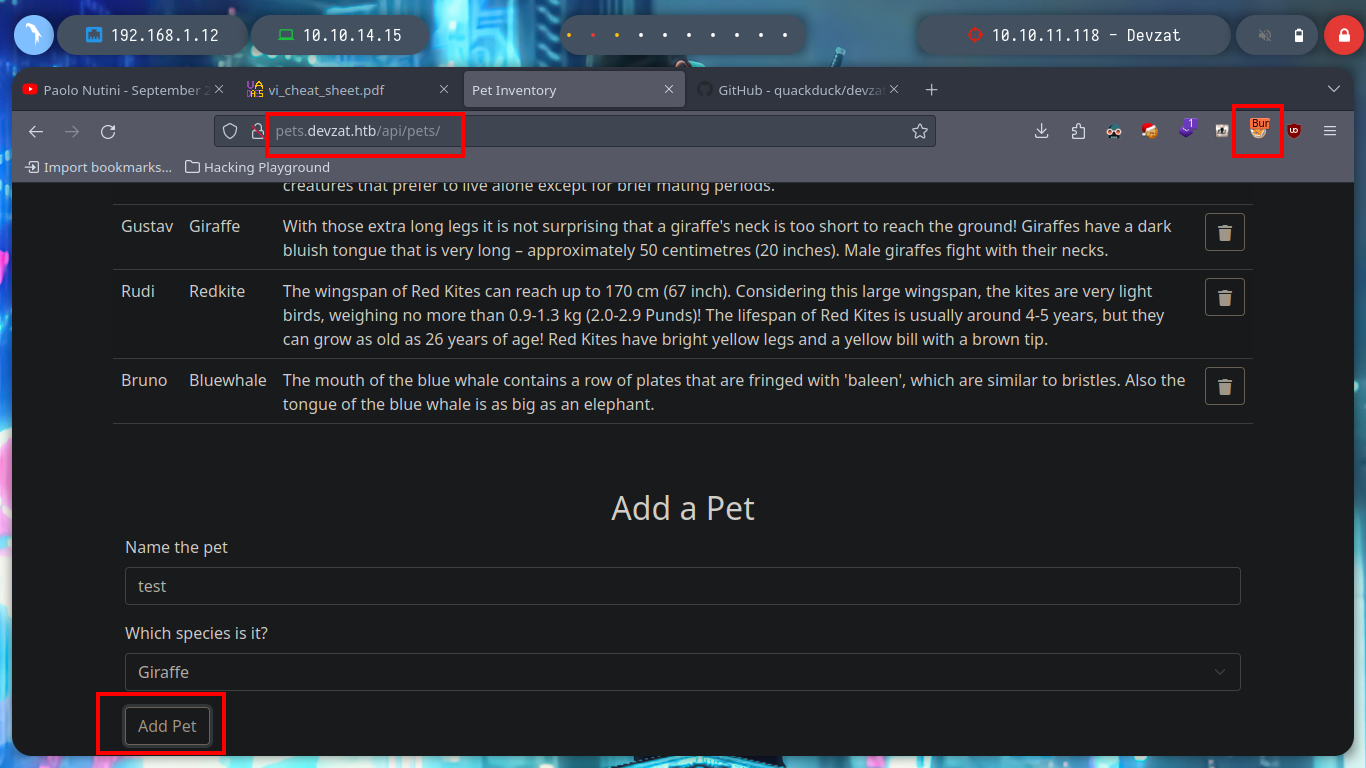Delete the Bruno Bluewhale row
The height and width of the screenshot is (768, 1366).
(1224, 386)
